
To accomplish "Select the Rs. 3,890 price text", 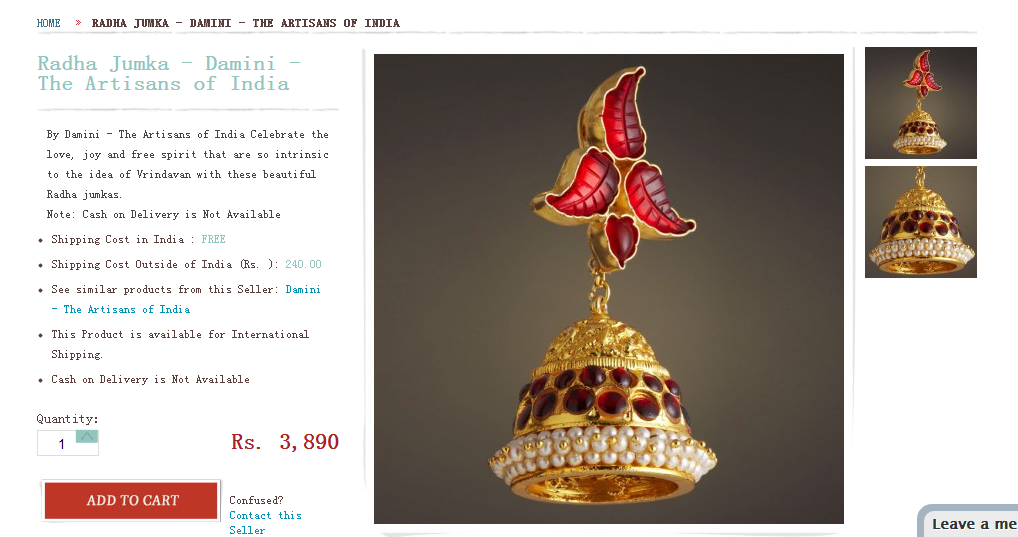I will click(285, 442).
